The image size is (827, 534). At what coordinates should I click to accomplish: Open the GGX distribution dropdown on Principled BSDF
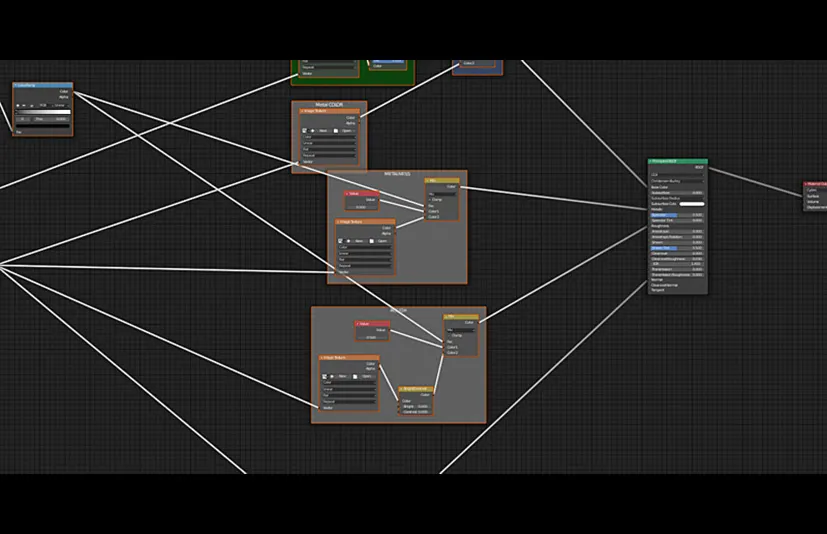677,175
